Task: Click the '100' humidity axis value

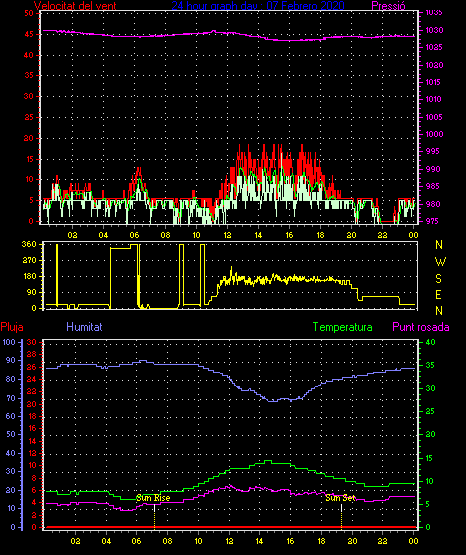Action: (9, 342)
